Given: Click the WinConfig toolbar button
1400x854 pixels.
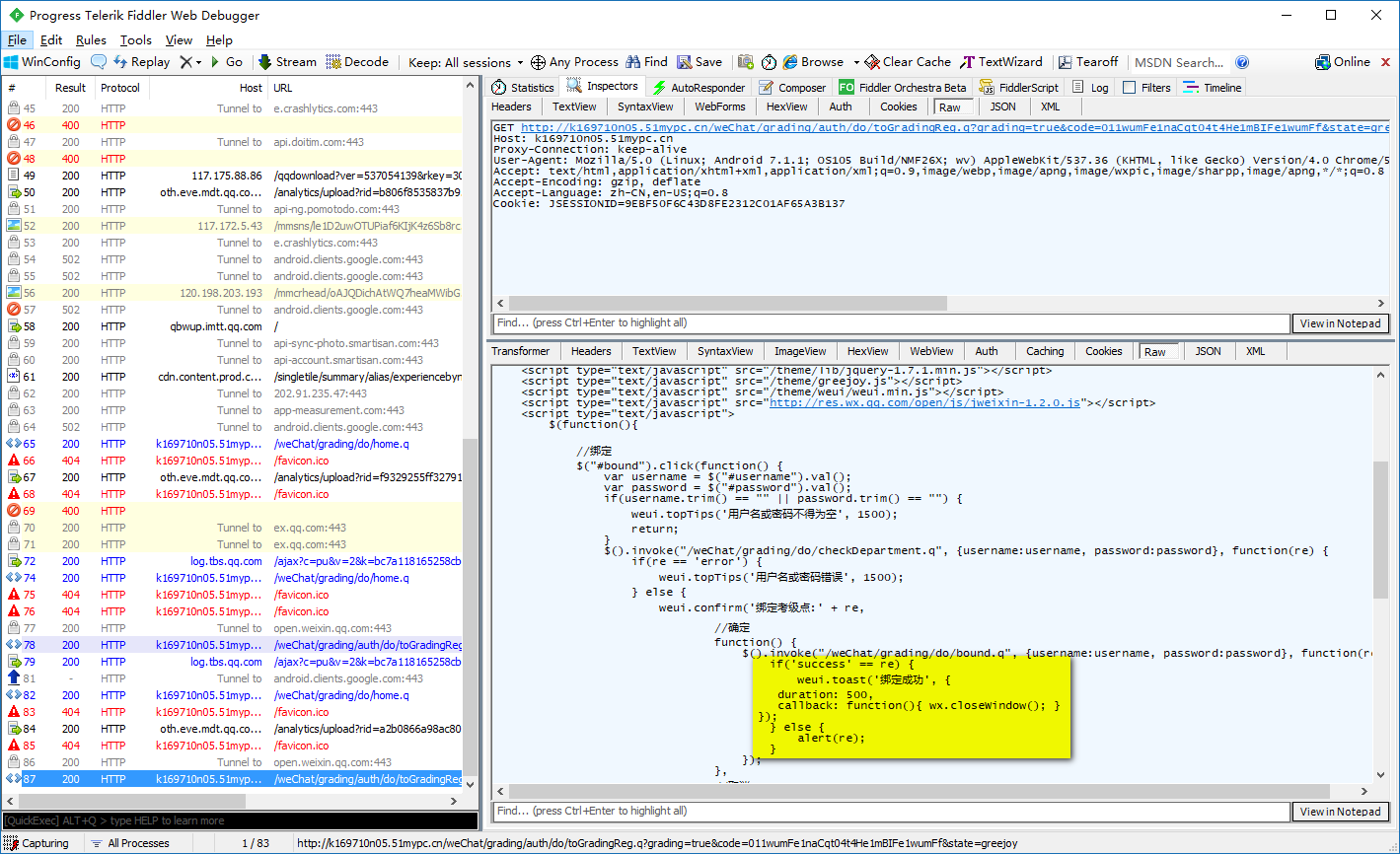Looking at the screenshot, I should 42,62.
